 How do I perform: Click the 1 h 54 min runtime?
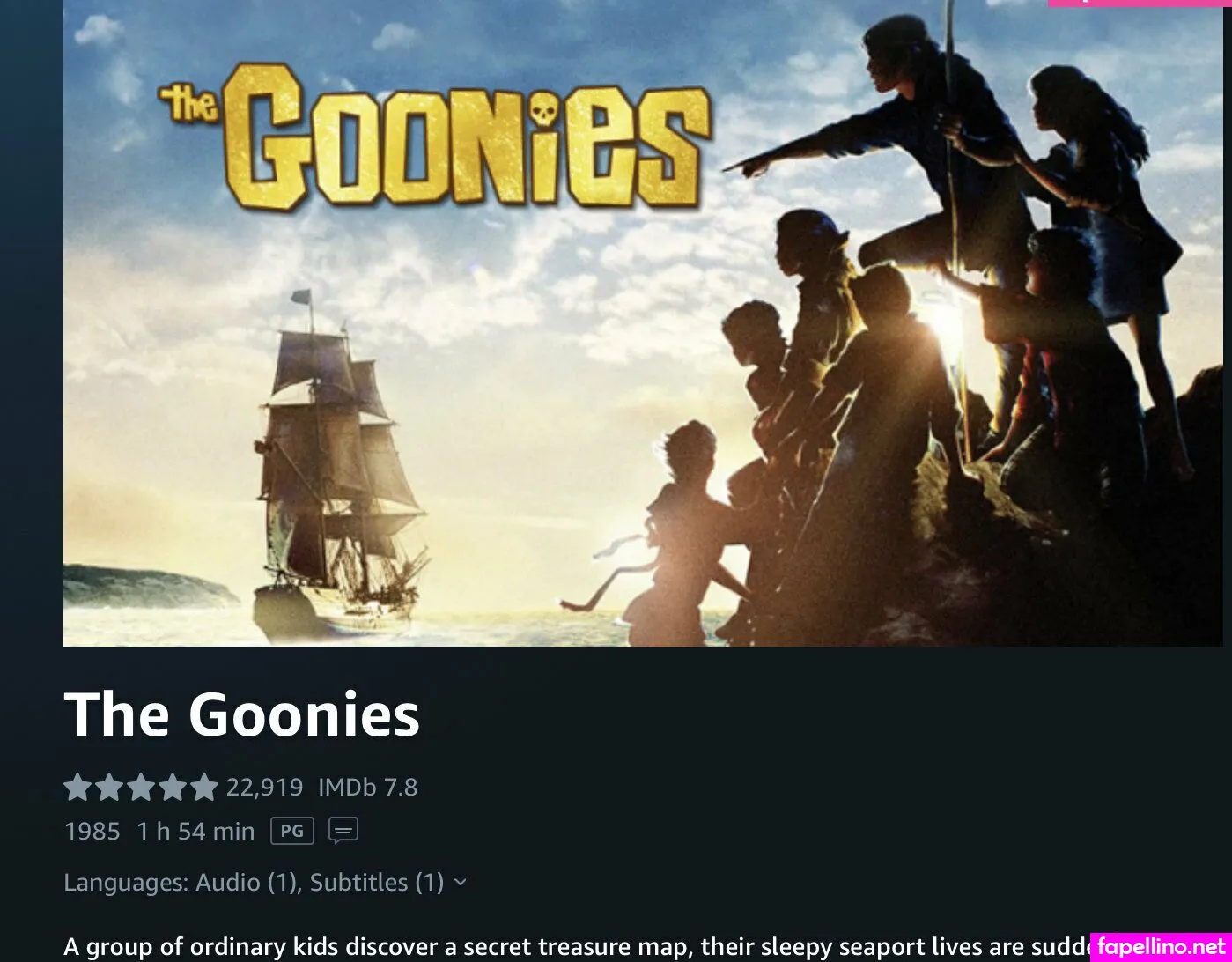[x=195, y=831]
